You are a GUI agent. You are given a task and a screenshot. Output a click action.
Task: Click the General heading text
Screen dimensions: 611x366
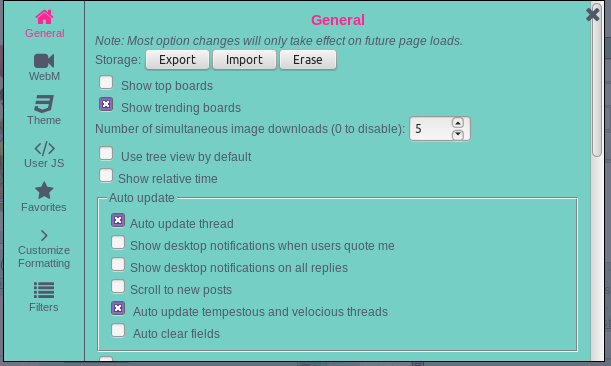[338, 20]
